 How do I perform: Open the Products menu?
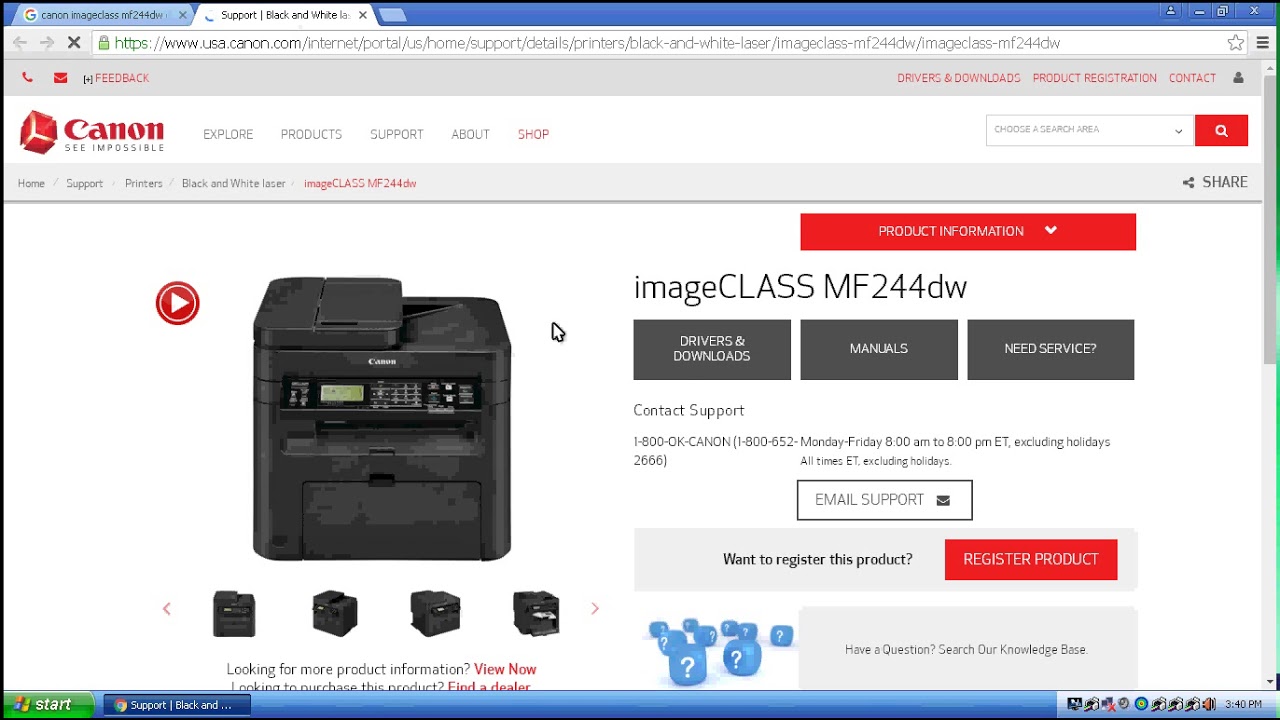coord(311,134)
